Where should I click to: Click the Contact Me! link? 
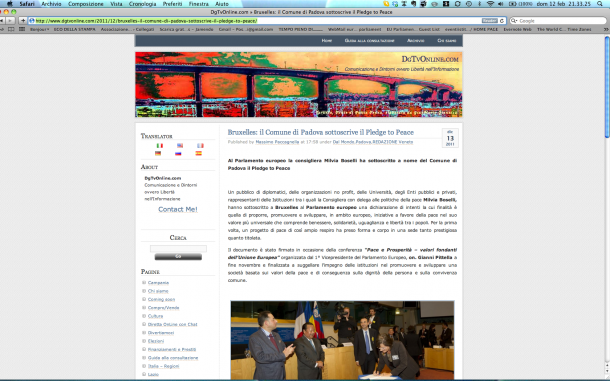coord(178,209)
